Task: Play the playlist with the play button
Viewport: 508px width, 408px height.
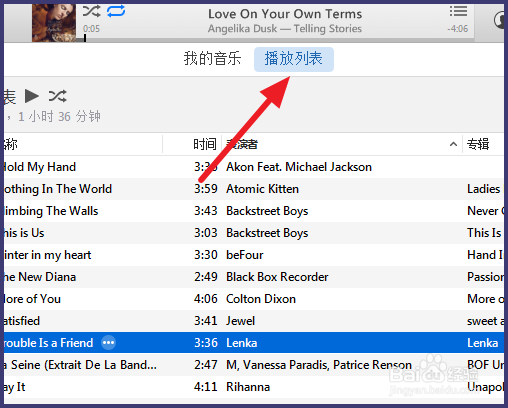Action: (x=32, y=96)
